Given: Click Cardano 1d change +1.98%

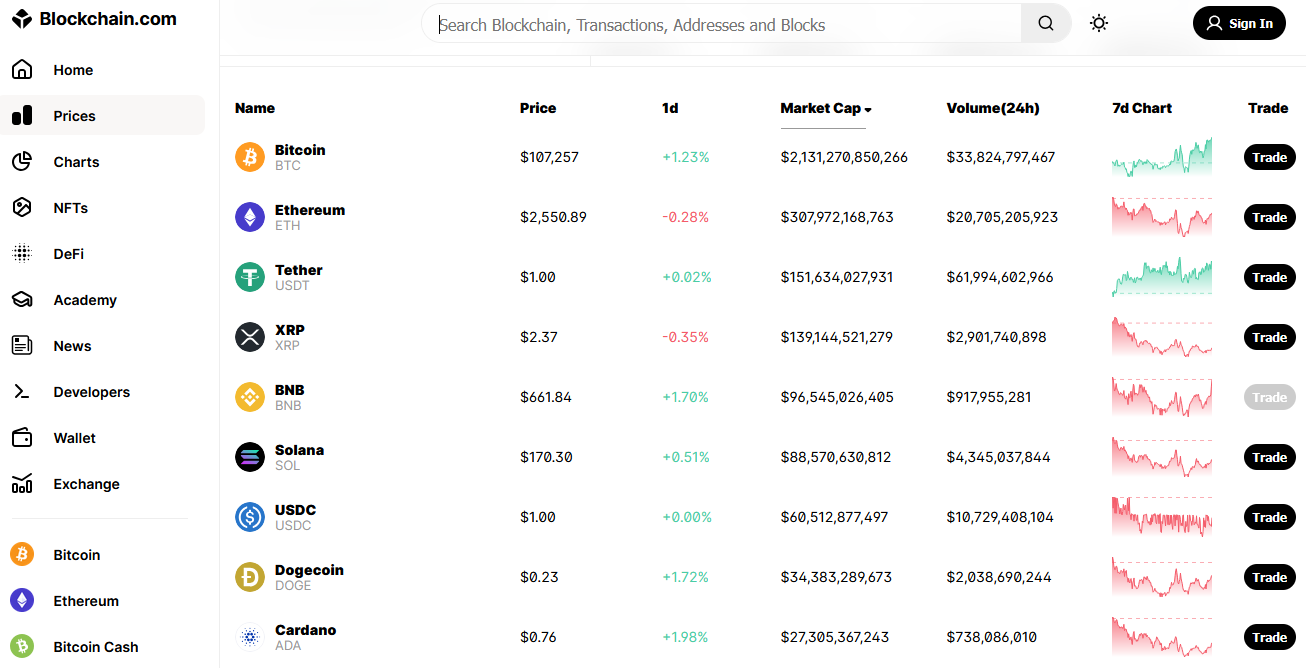Looking at the screenshot, I should (x=685, y=637).
